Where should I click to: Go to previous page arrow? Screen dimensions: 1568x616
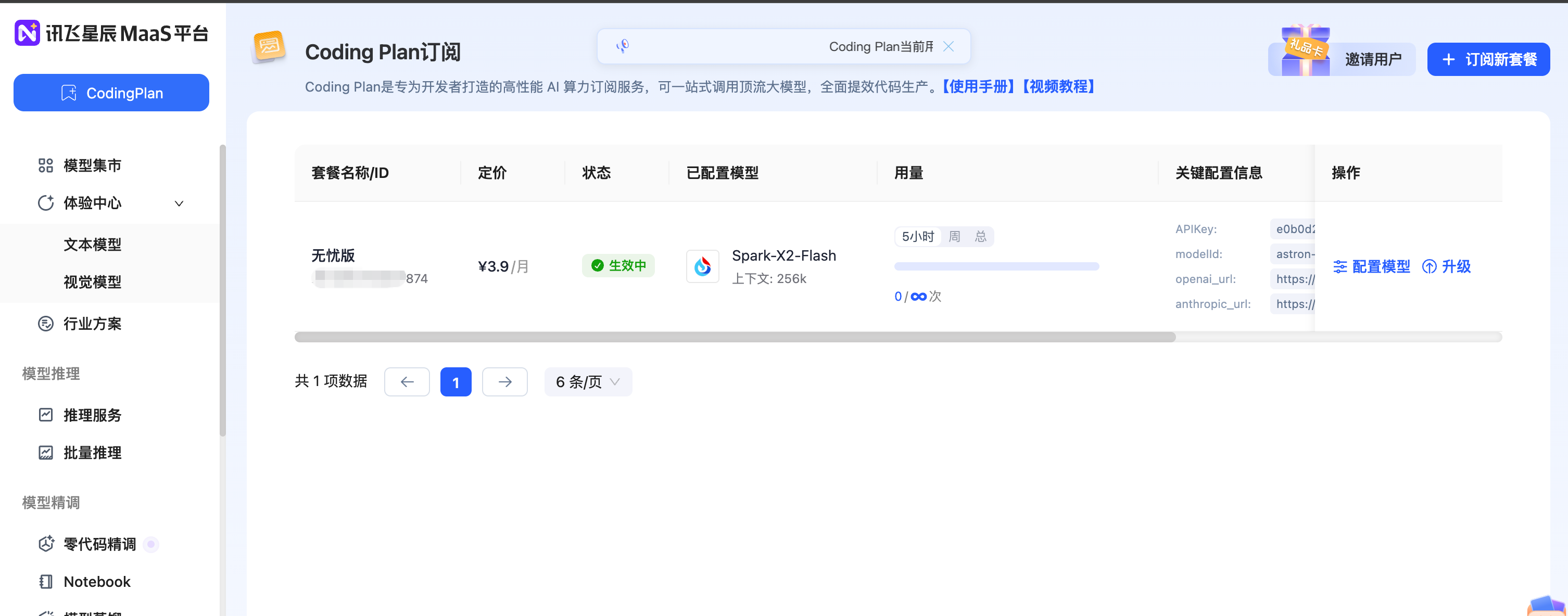(407, 382)
